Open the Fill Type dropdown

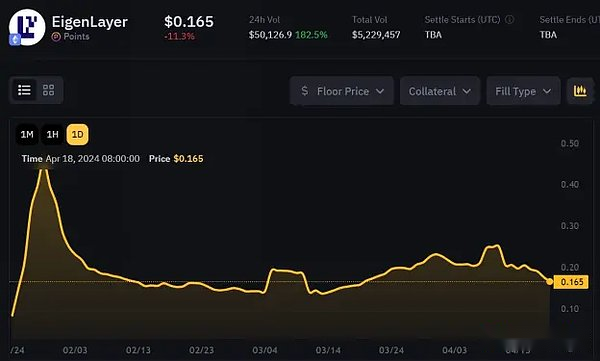click(523, 91)
